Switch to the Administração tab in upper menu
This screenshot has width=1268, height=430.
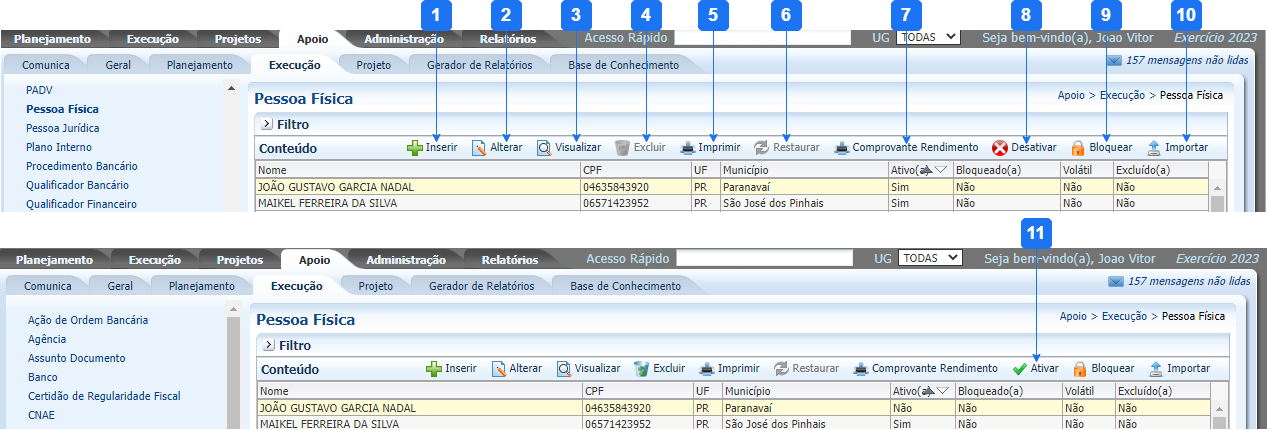[x=404, y=39]
